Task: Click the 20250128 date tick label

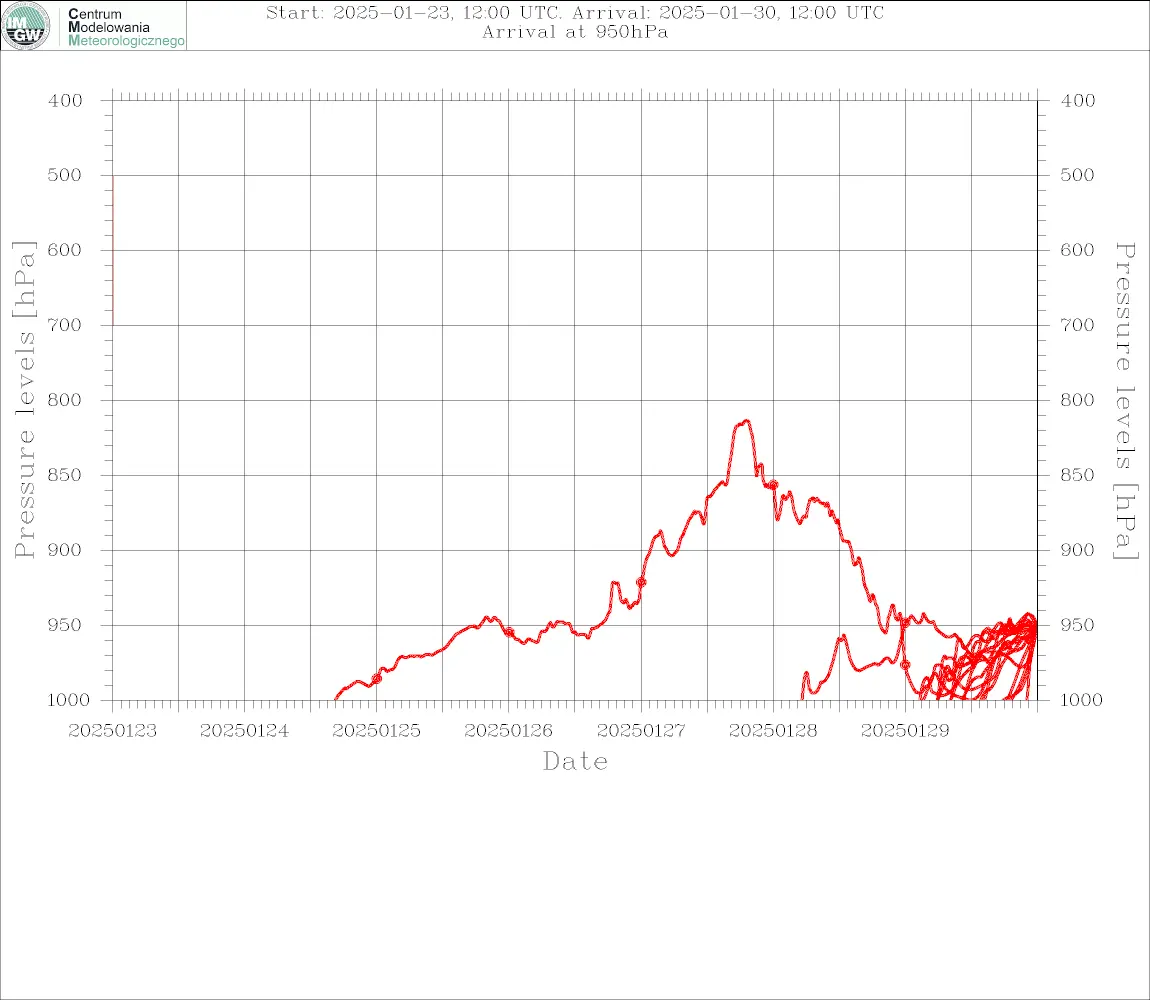Action: tap(773, 731)
